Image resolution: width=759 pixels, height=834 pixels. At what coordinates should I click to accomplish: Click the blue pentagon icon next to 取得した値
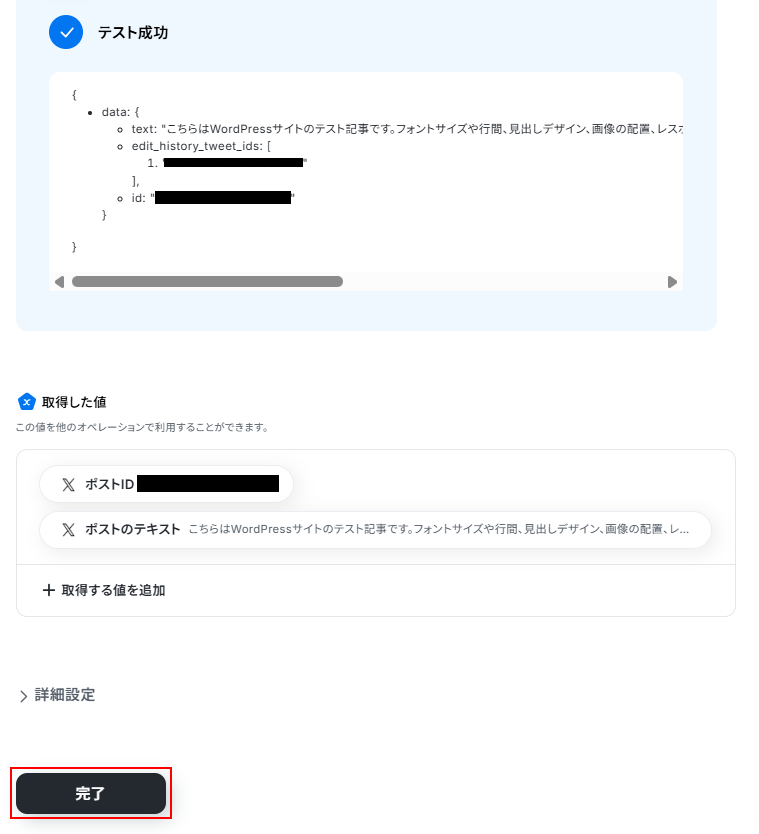pyautogui.click(x=27, y=402)
